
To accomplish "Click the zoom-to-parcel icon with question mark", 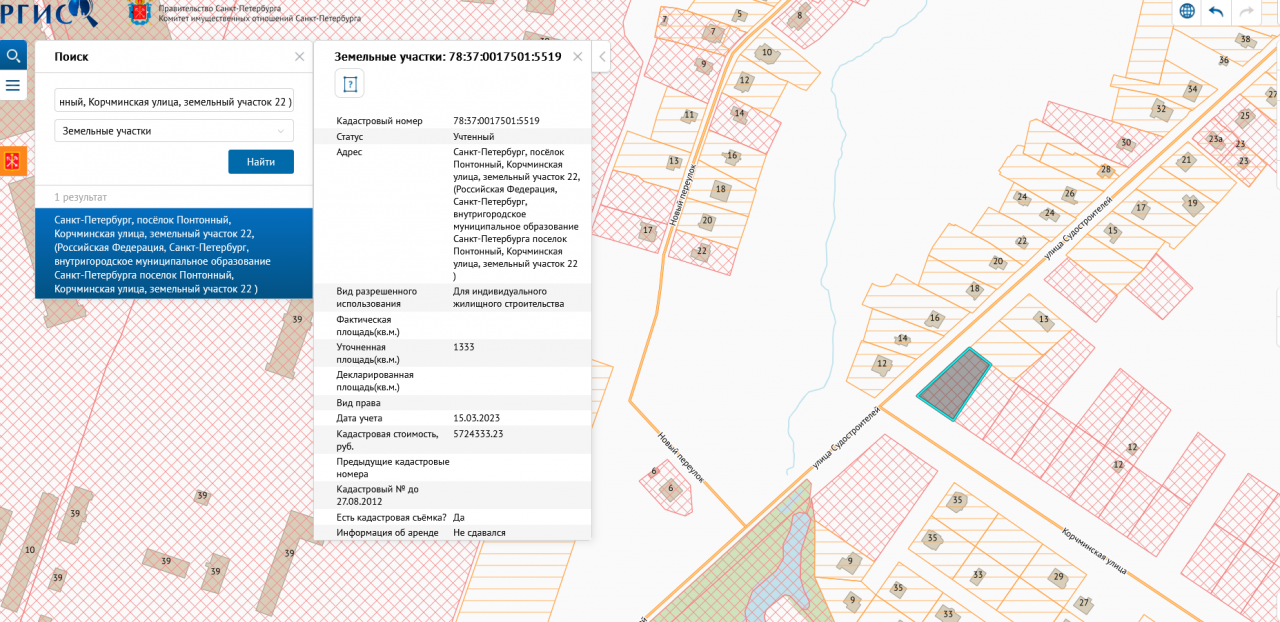I will coord(349,84).
